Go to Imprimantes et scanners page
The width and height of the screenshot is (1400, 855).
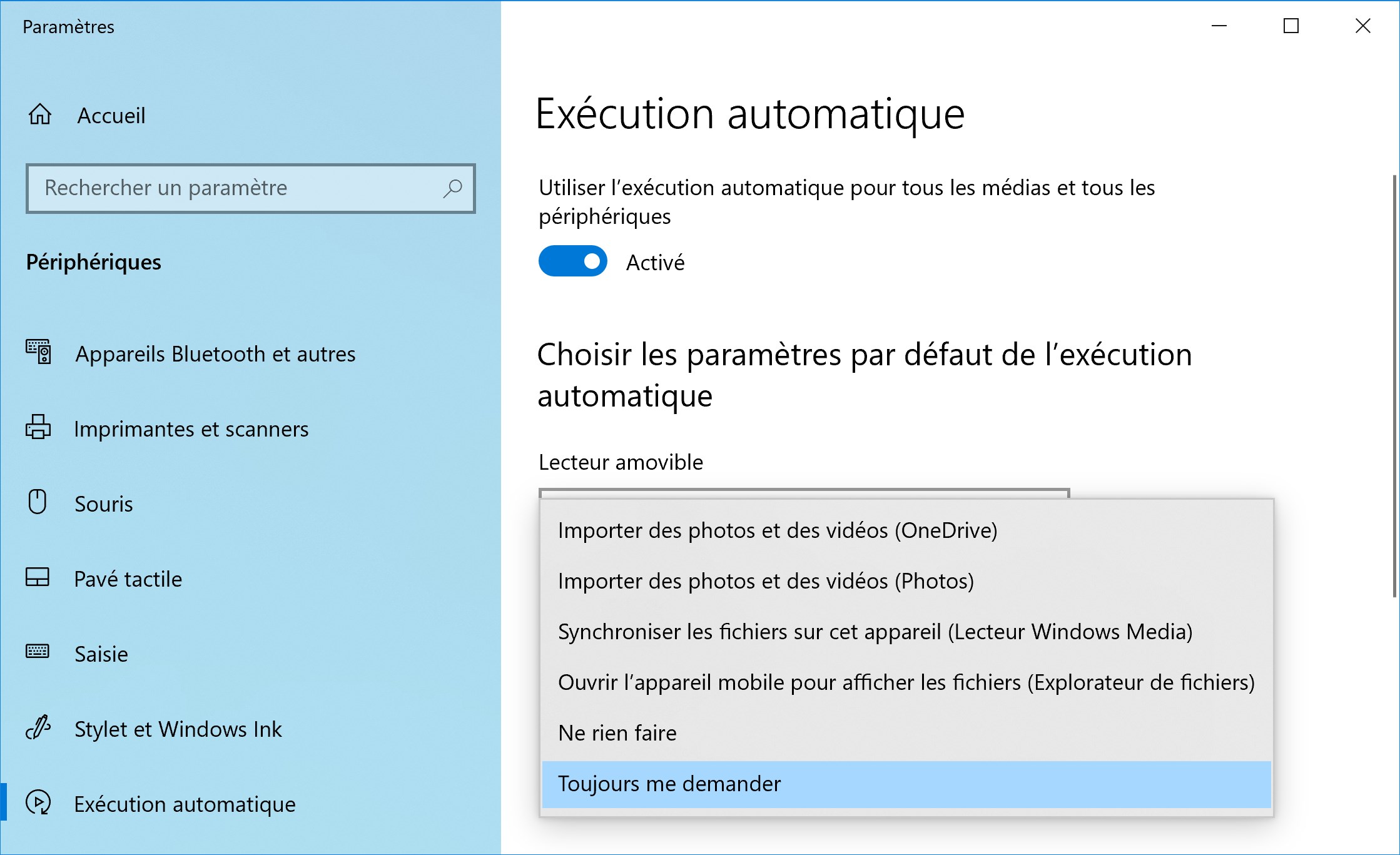pos(250,428)
